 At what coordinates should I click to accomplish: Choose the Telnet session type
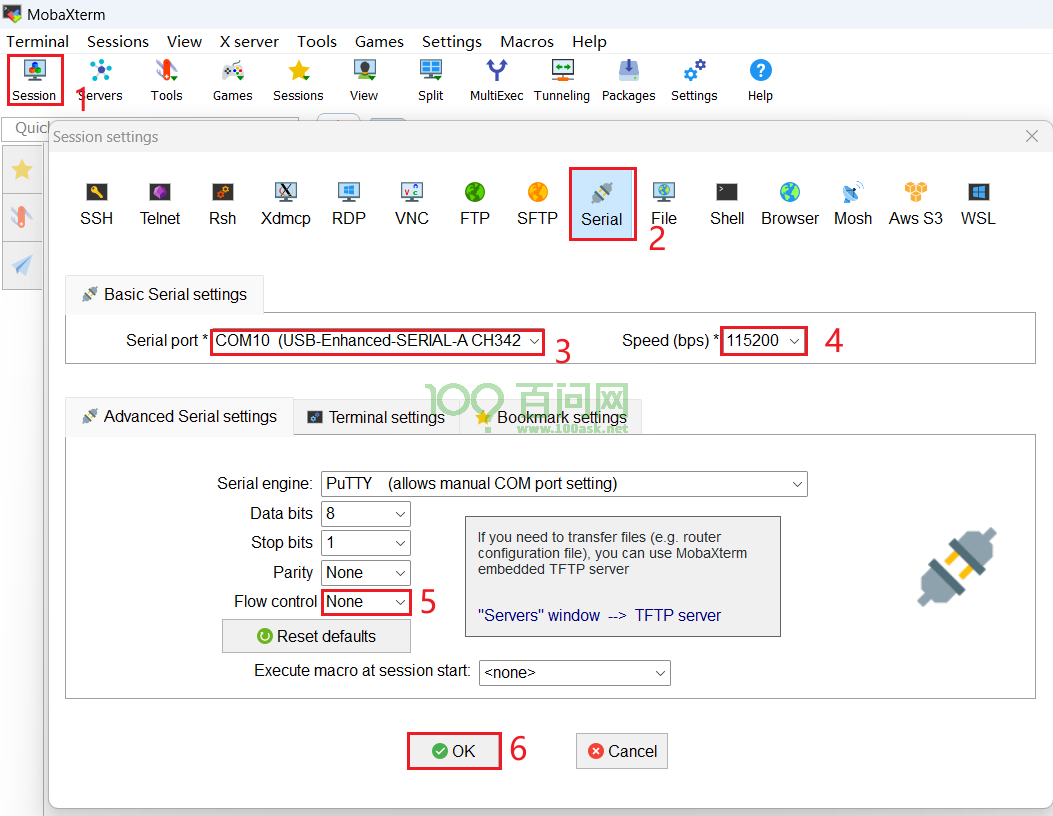click(160, 204)
